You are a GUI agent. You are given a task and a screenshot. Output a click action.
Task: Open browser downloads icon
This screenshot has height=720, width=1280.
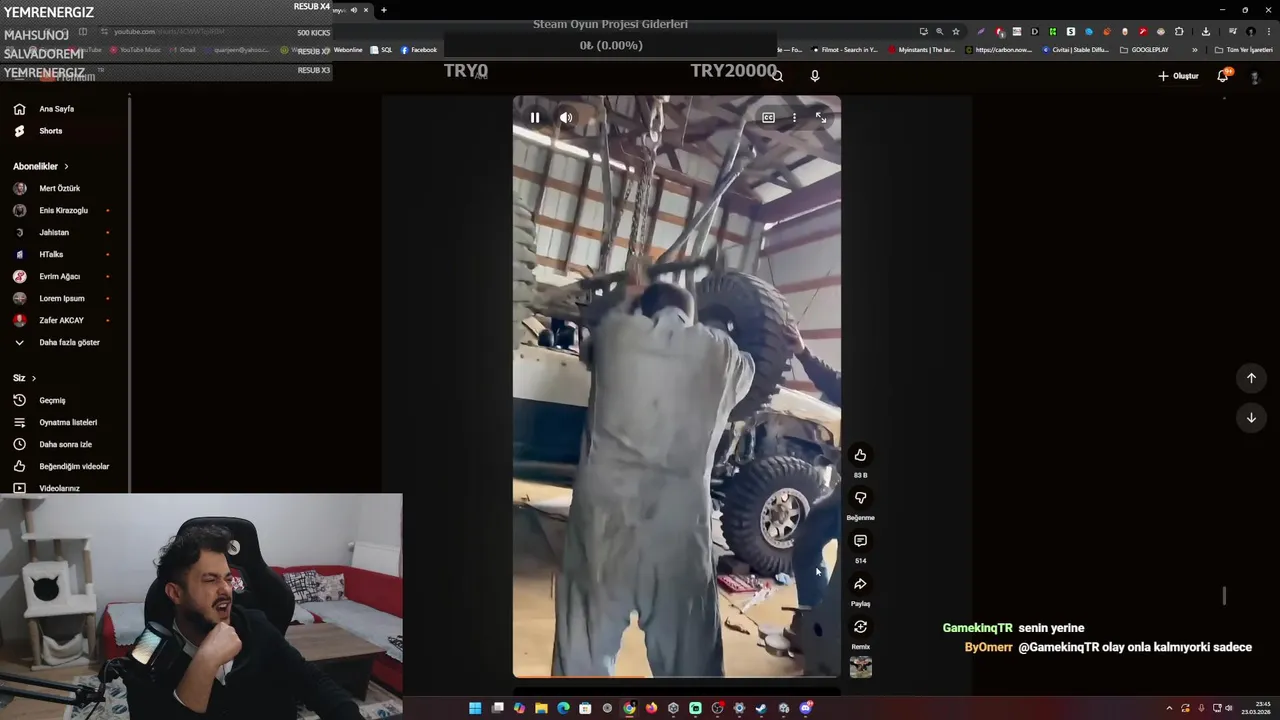coord(1206,31)
